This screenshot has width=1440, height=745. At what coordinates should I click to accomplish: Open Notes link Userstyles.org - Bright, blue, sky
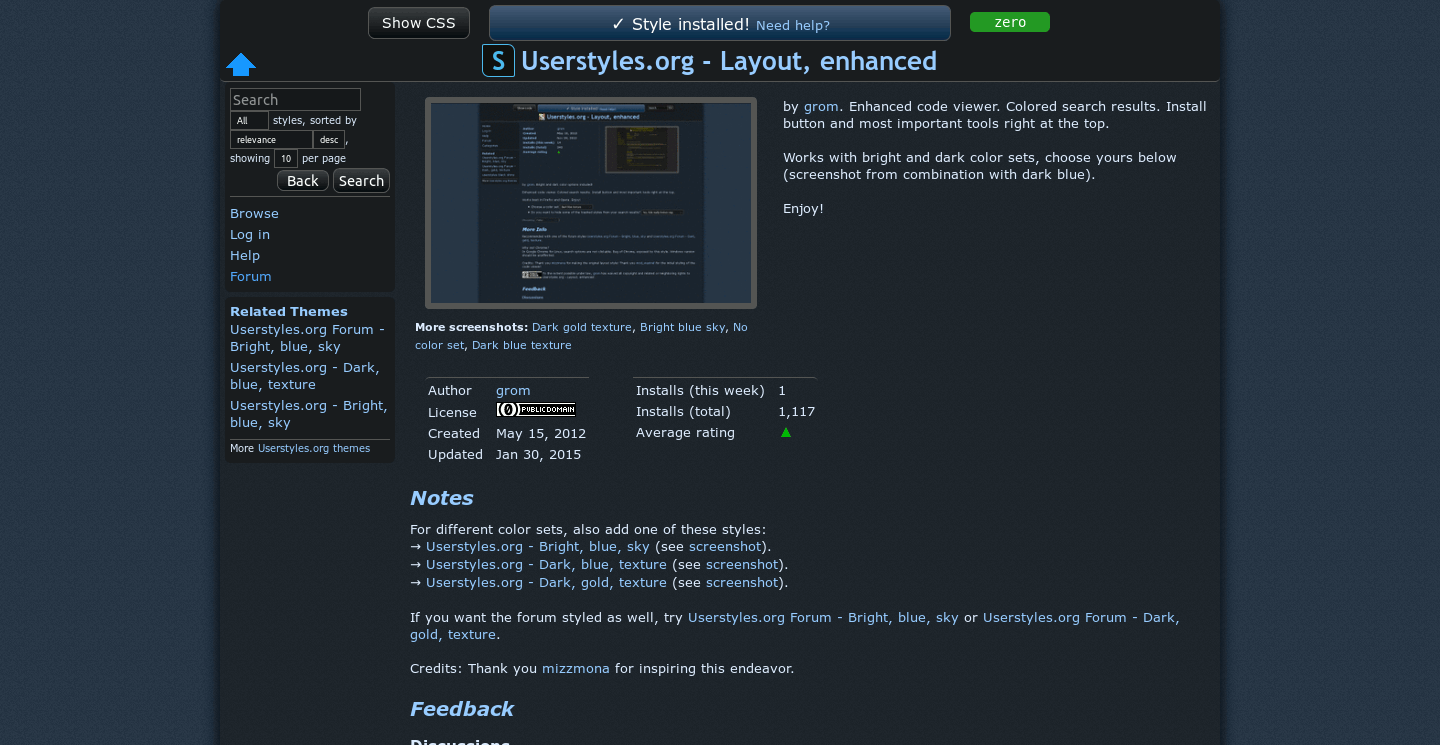(x=538, y=546)
